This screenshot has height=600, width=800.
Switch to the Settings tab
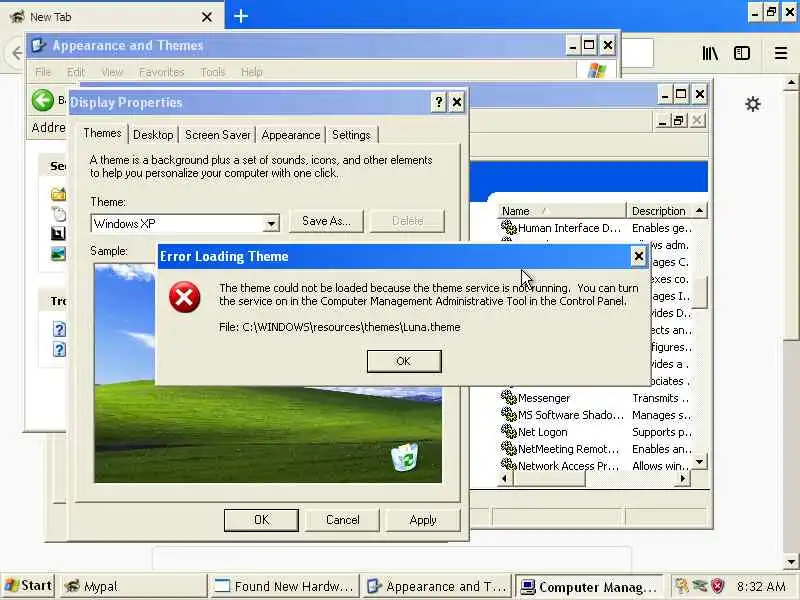351,135
